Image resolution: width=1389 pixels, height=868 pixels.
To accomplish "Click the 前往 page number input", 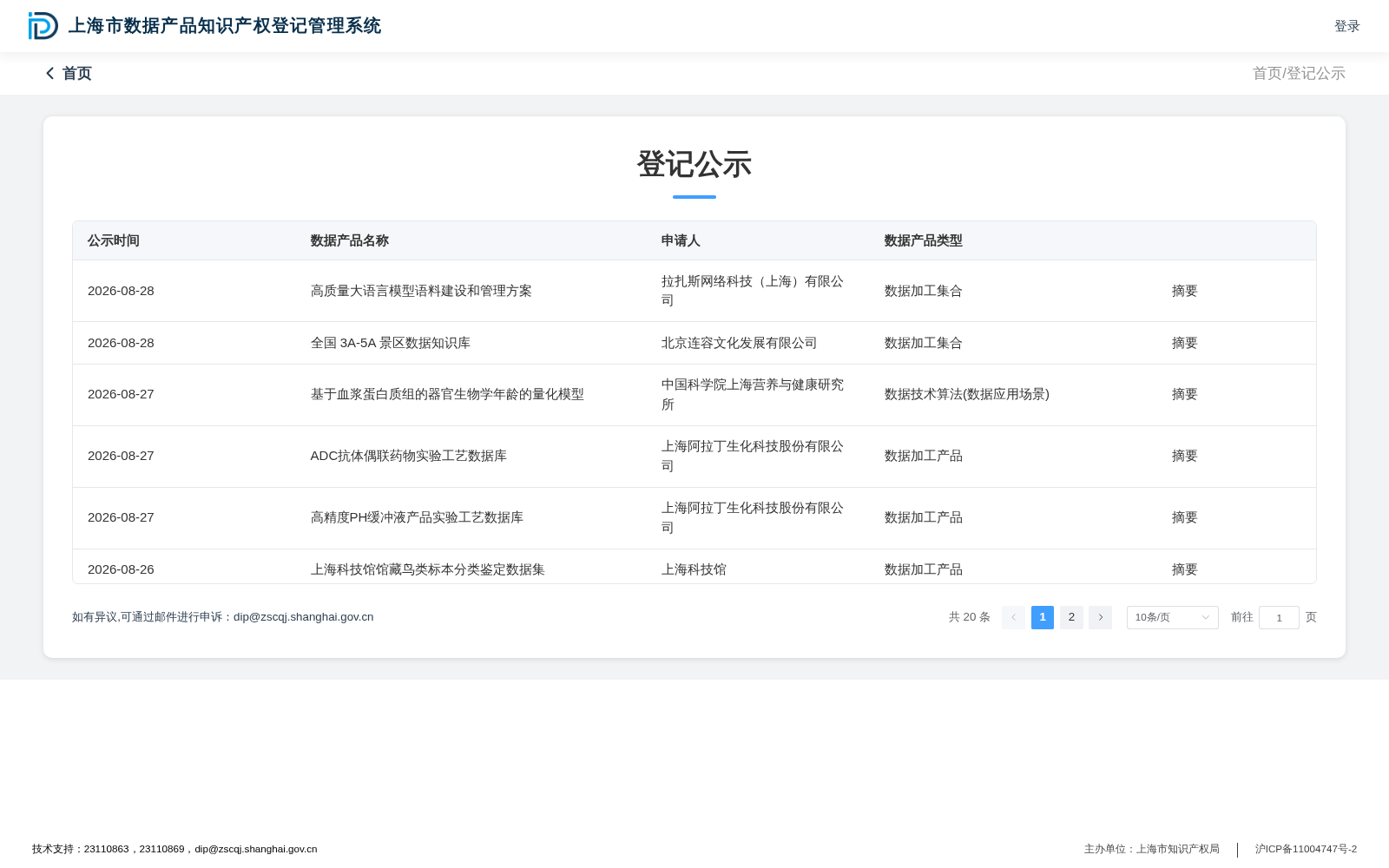I will click(1279, 617).
